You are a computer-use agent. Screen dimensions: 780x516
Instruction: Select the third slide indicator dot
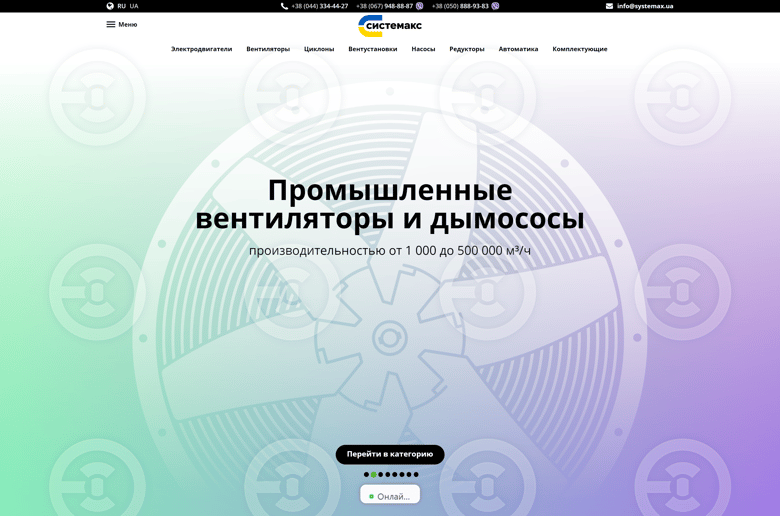click(x=381, y=474)
